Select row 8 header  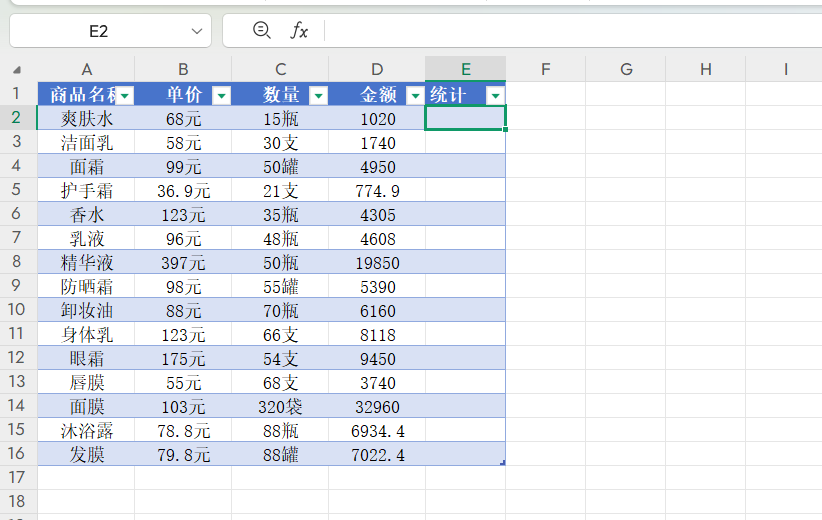[x=17, y=263]
